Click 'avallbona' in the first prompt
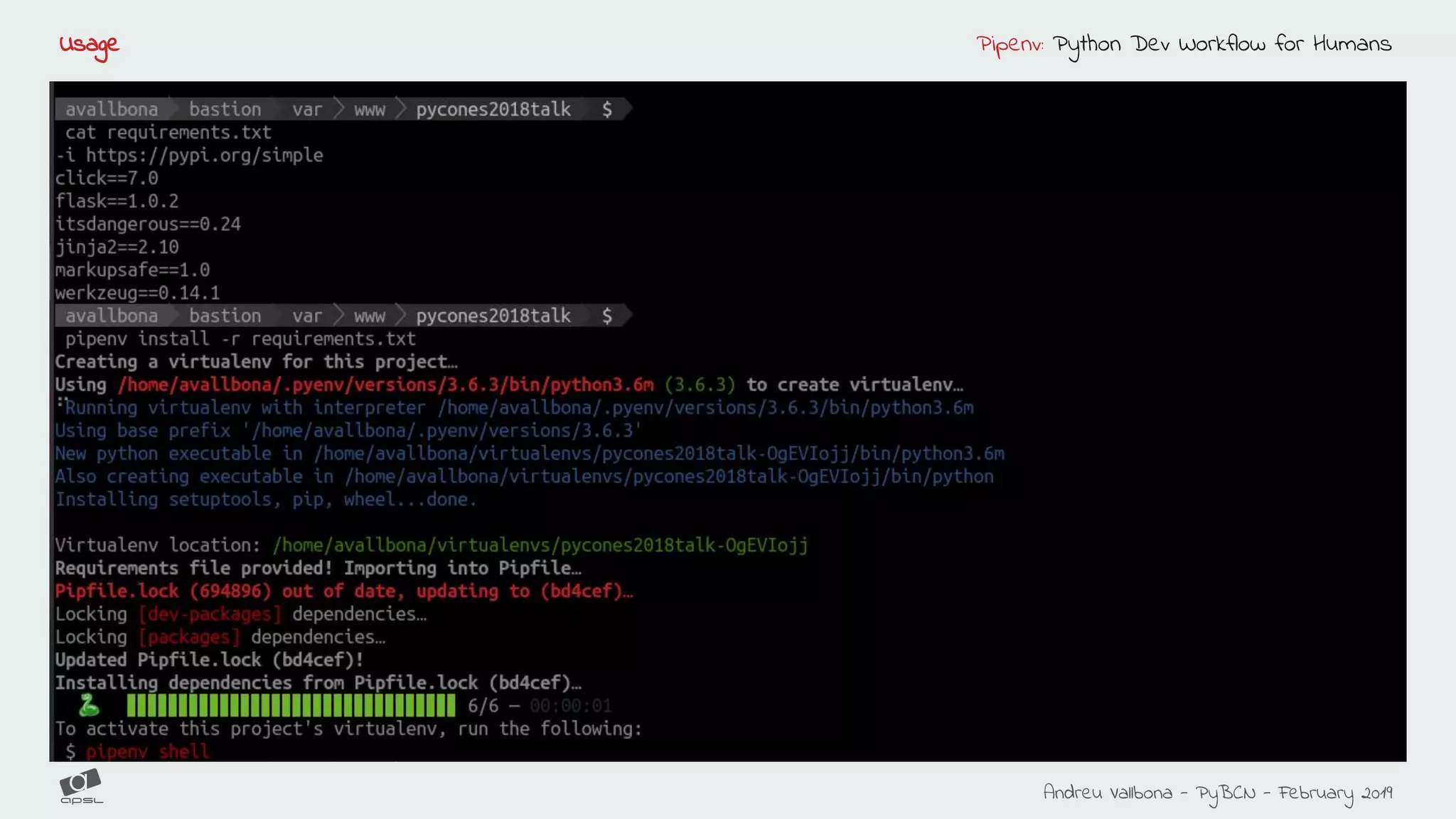This screenshot has width=1456, height=819. point(112,109)
